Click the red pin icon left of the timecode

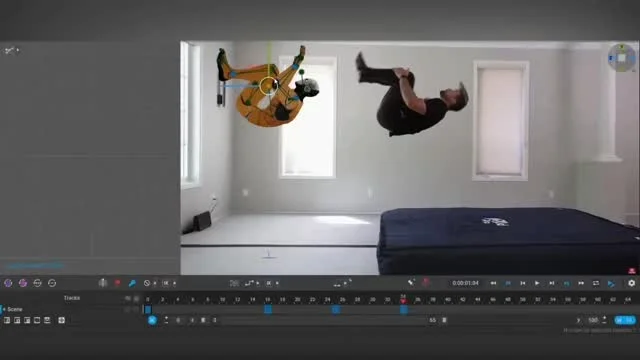pyautogui.click(x=426, y=282)
